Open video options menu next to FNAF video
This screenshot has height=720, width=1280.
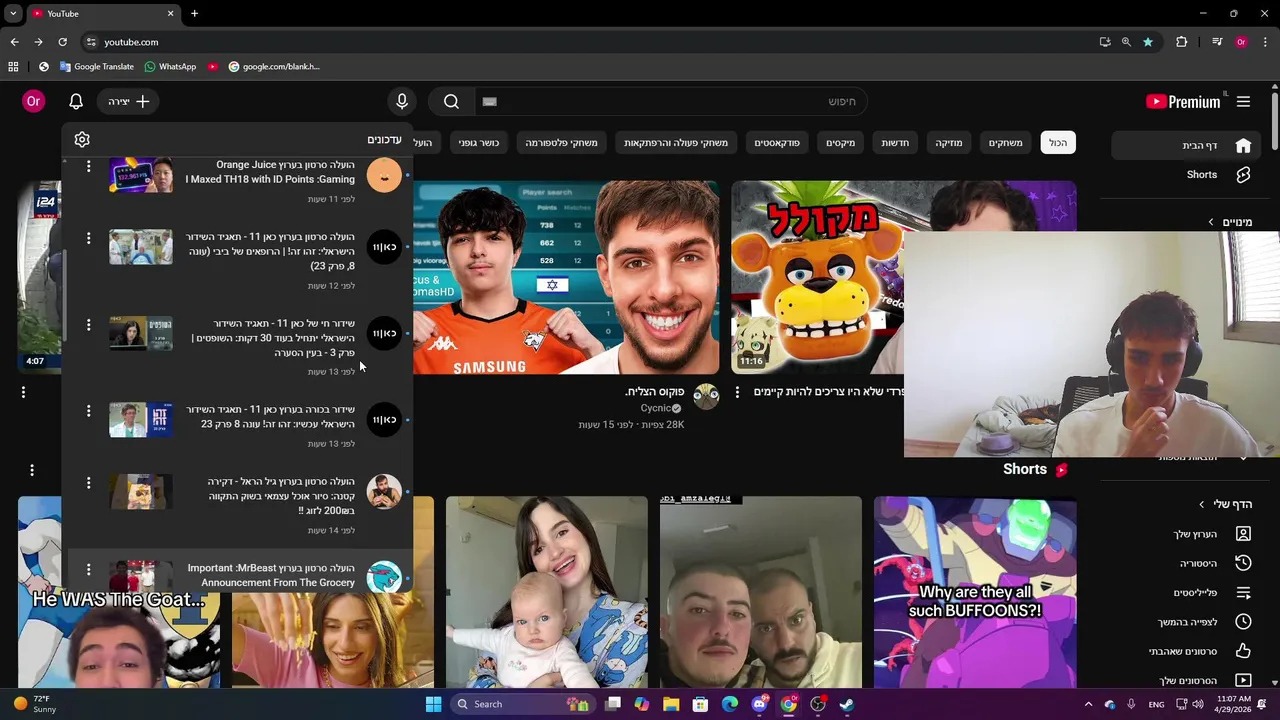coord(737,393)
